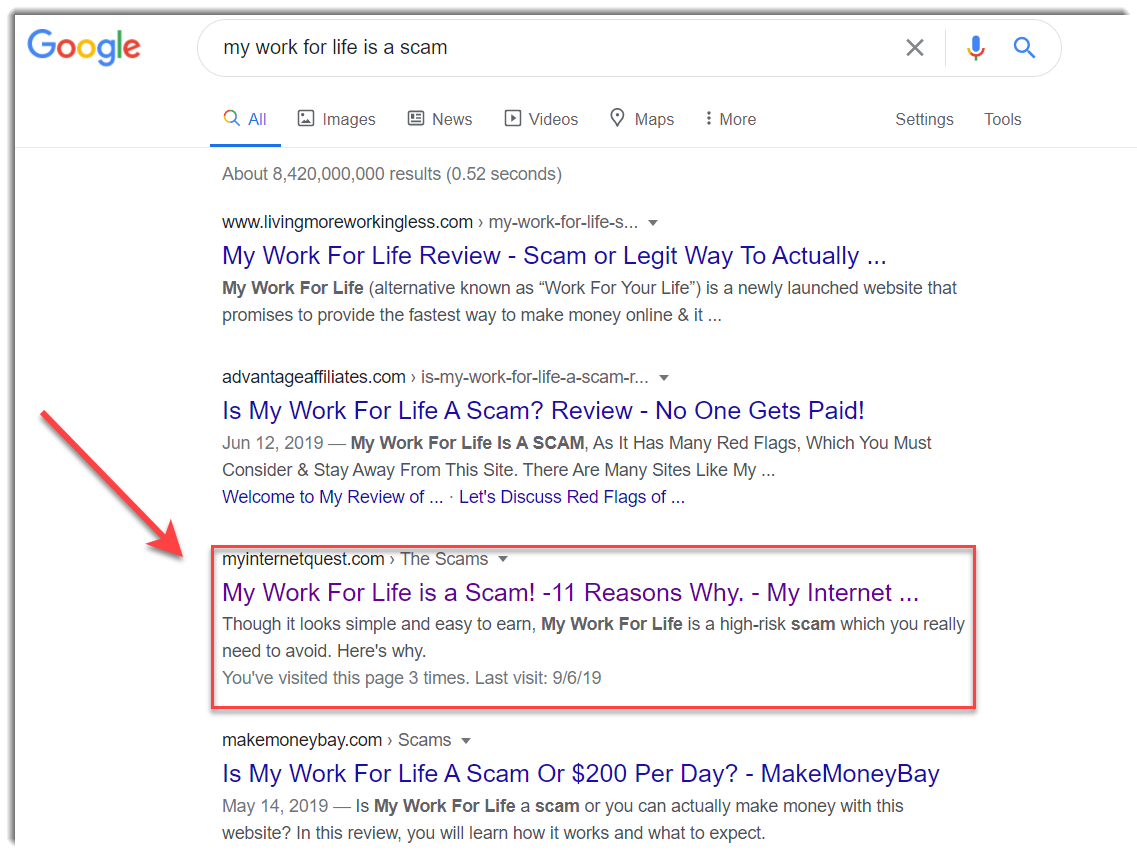Expand dropdown arrow beside makemoneybay.com Scams
Image resolution: width=1137 pixels, height=853 pixels.
tap(466, 741)
